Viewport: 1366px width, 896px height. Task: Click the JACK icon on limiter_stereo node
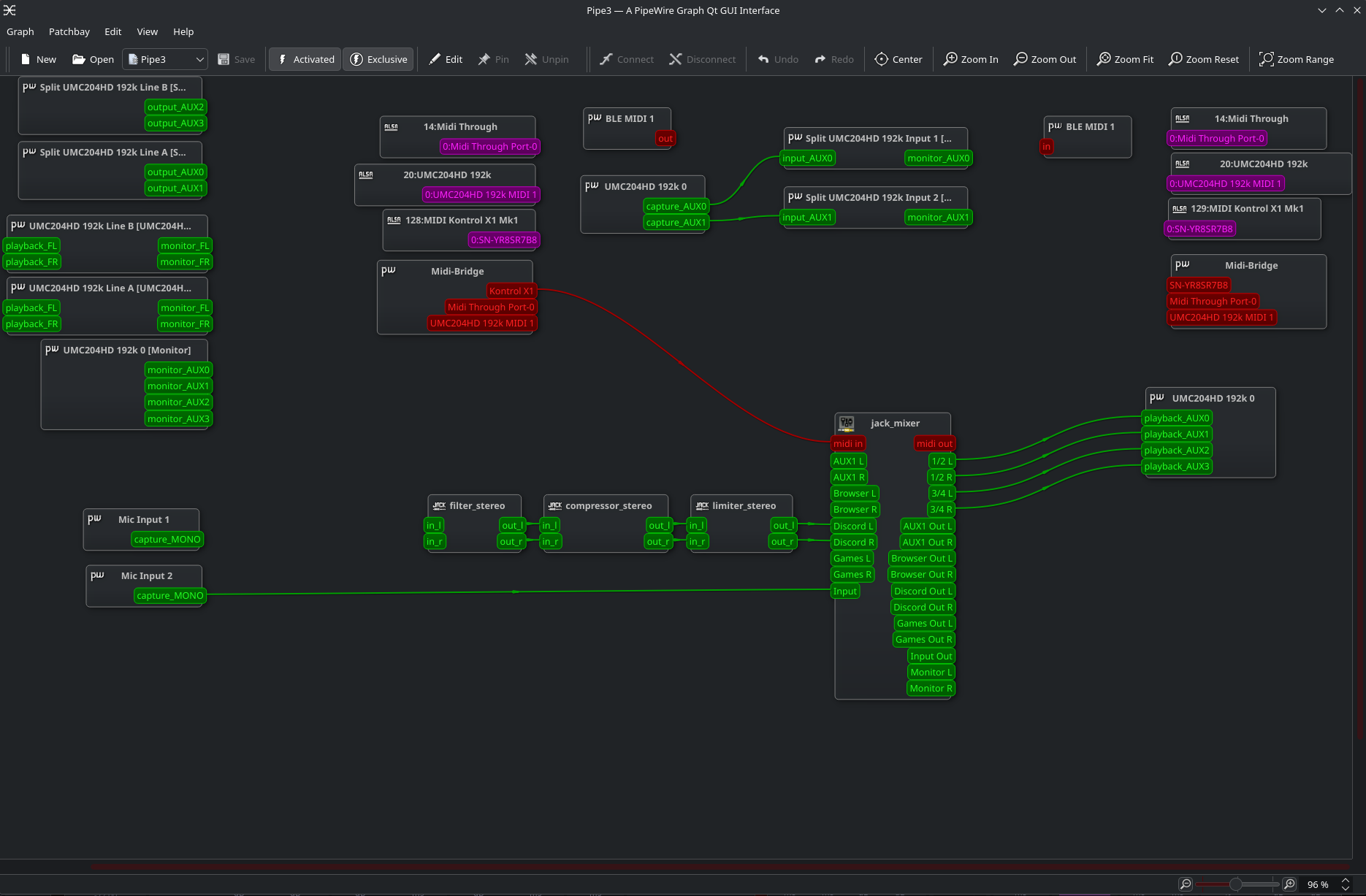pos(702,505)
